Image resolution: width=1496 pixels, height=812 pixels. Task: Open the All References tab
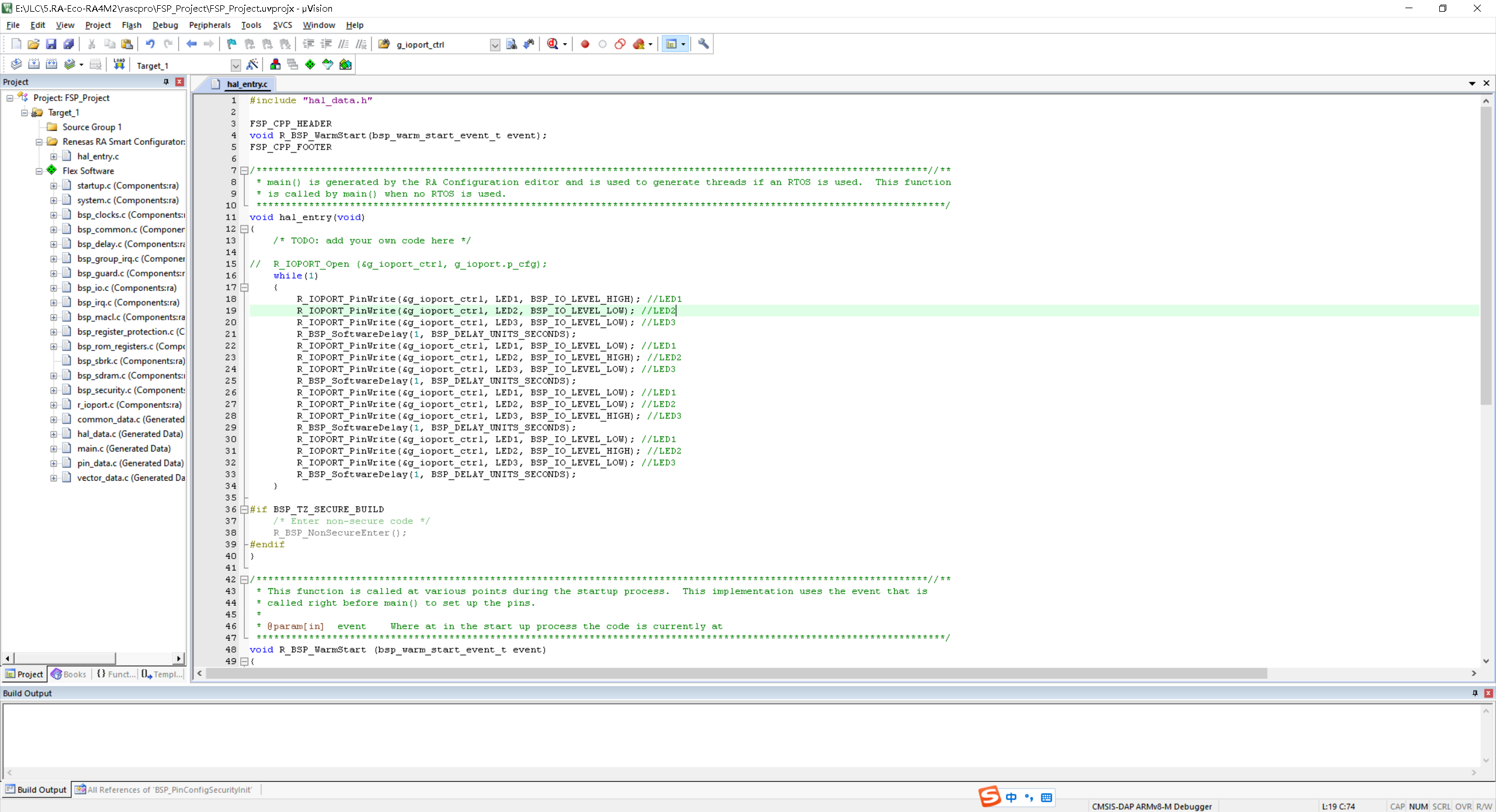point(165,790)
